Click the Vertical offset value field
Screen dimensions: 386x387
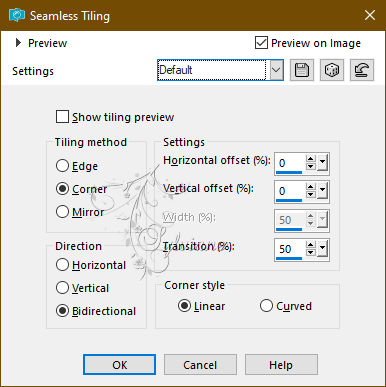(x=289, y=191)
